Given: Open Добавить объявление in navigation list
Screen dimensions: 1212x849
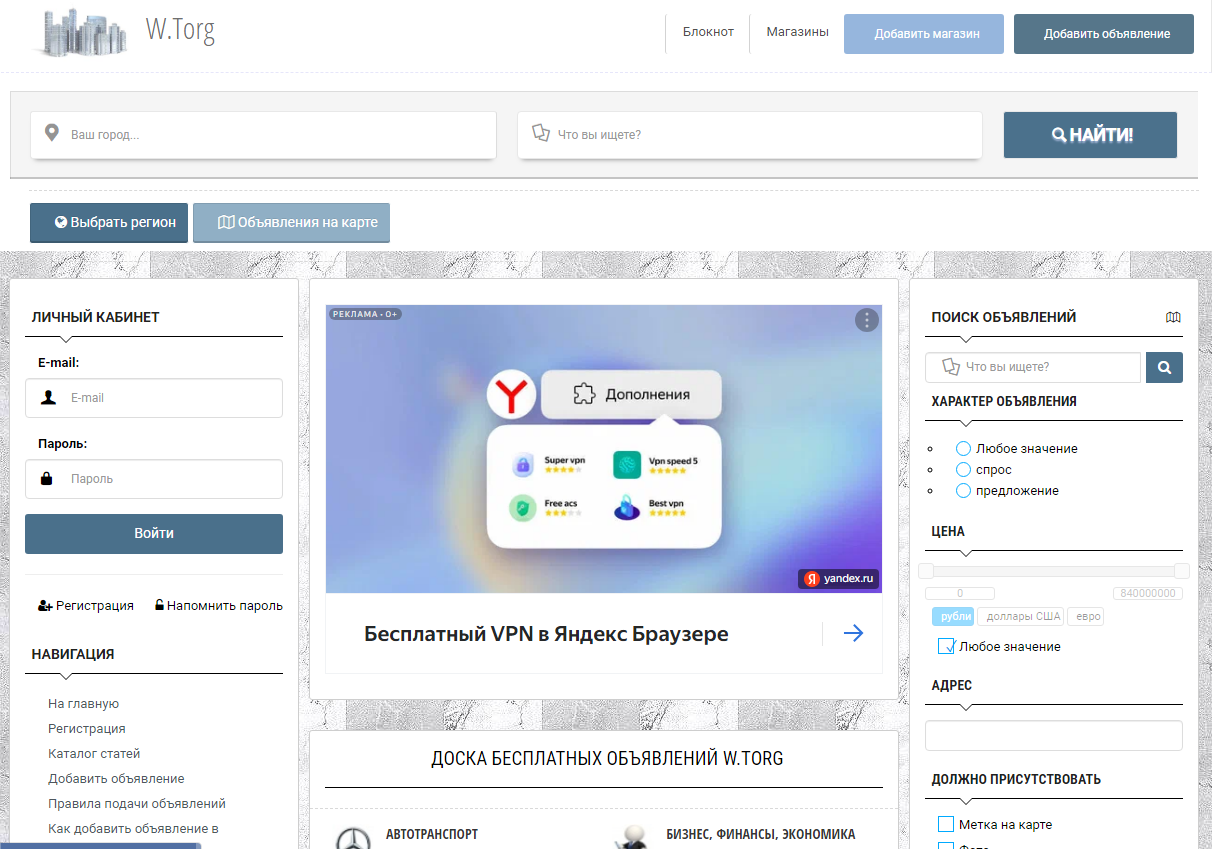Looking at the screenshot, I should 116,779.
